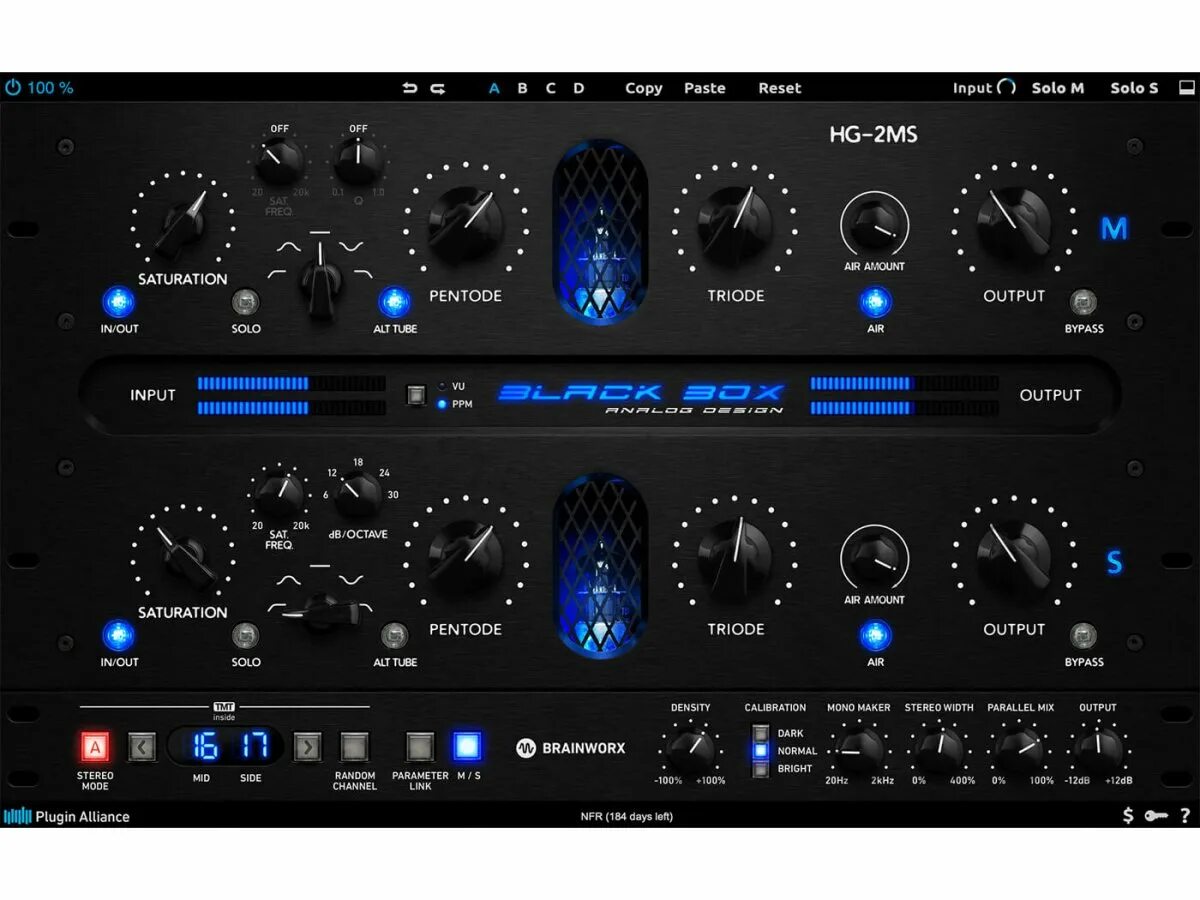The height and width of the screenshot is (900, 1200).
Task: Toggle the Side channel IN/OUT blue LED
Action: click(x=119, y=635)
